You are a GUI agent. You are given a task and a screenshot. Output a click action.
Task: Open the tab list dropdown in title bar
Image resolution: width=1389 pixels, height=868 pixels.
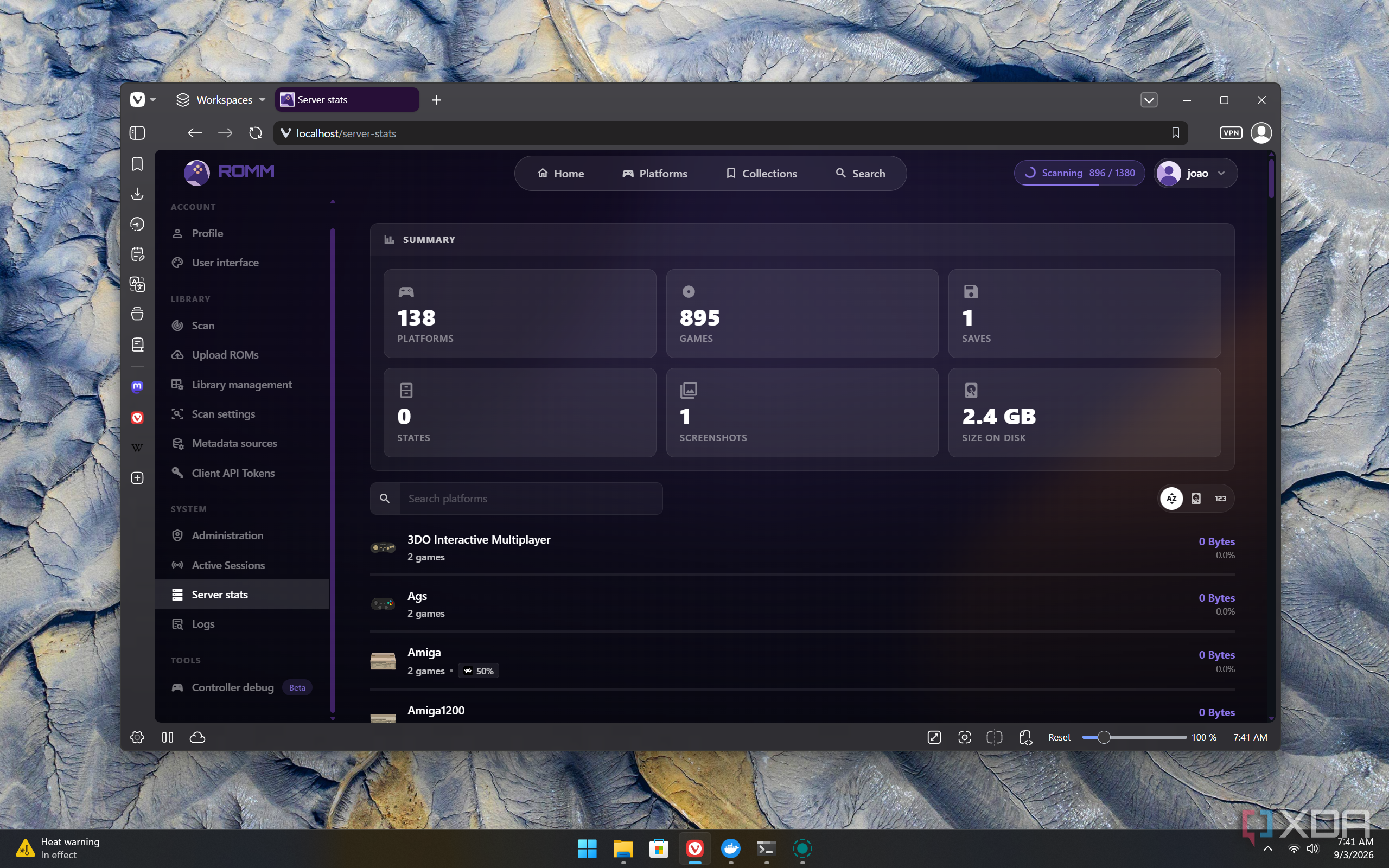click(x=1149, y=100)
